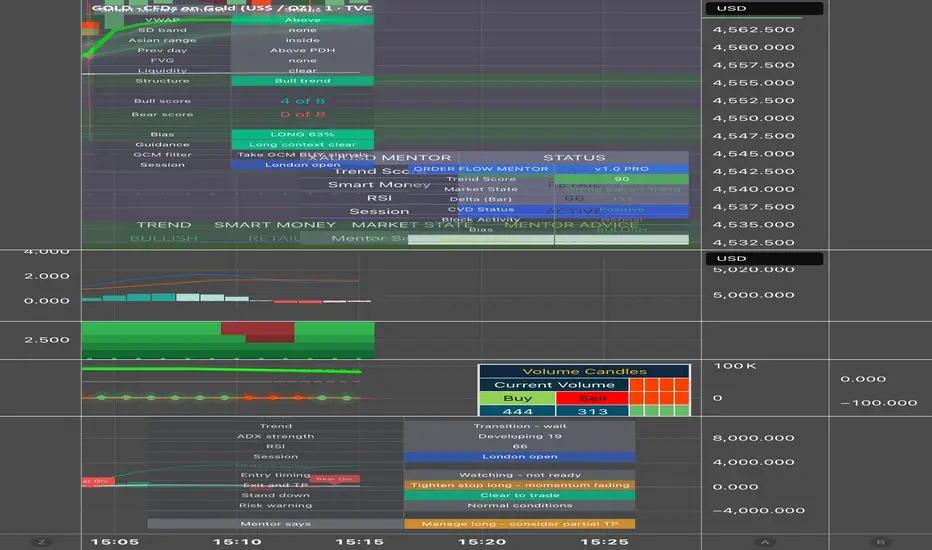Click the 15:10 time axis label
This screenshot has width=932, height=550.
[x=237, y=542]
